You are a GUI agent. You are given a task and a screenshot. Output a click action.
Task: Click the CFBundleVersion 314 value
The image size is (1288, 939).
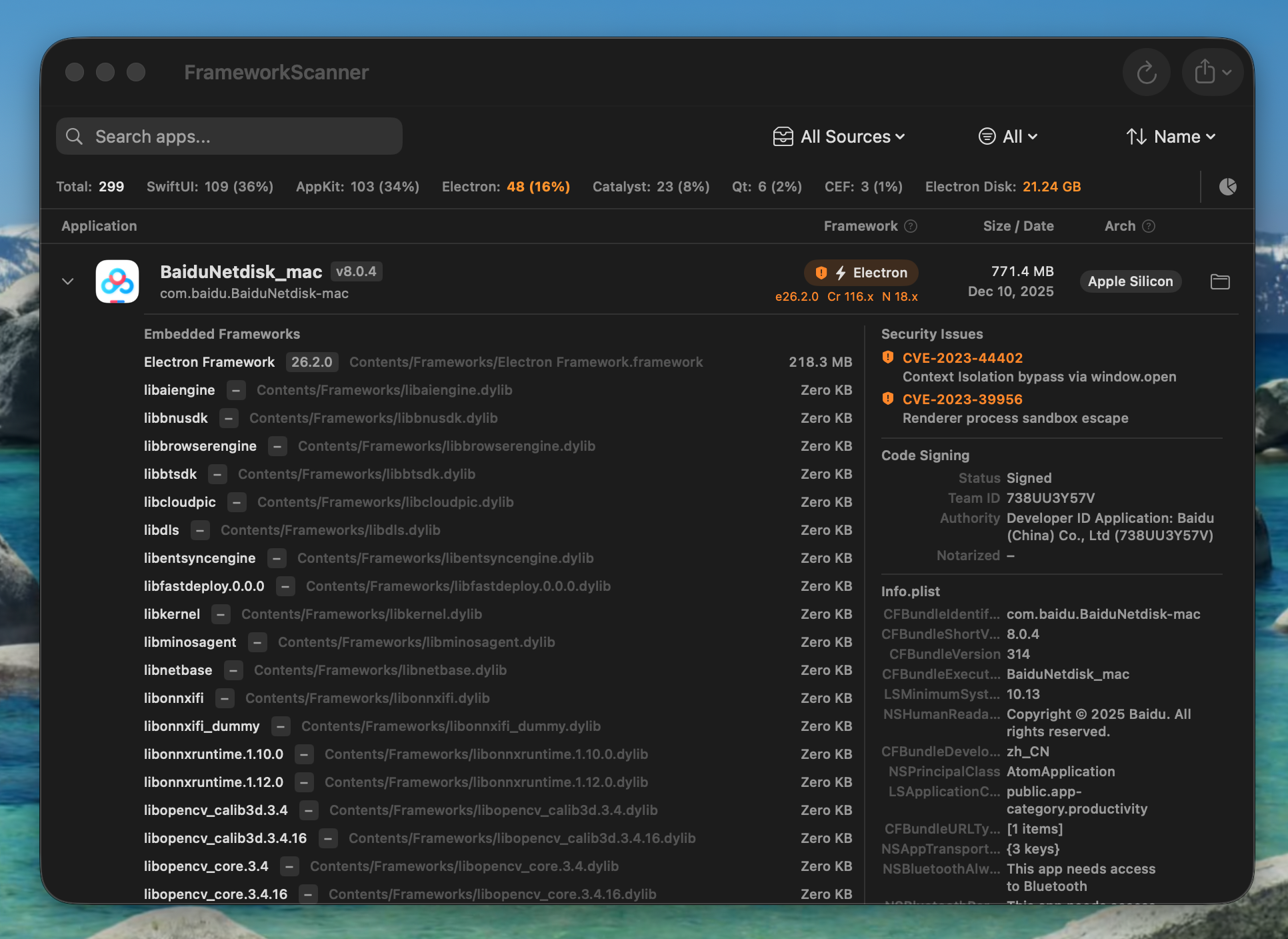[1018, 654]
